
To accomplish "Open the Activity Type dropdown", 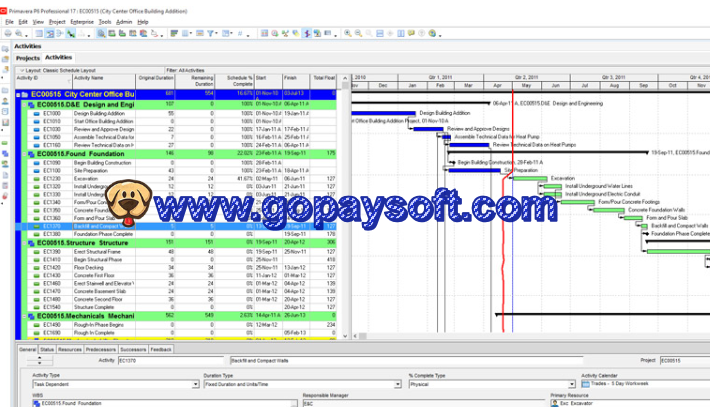I will click(195, 384).
